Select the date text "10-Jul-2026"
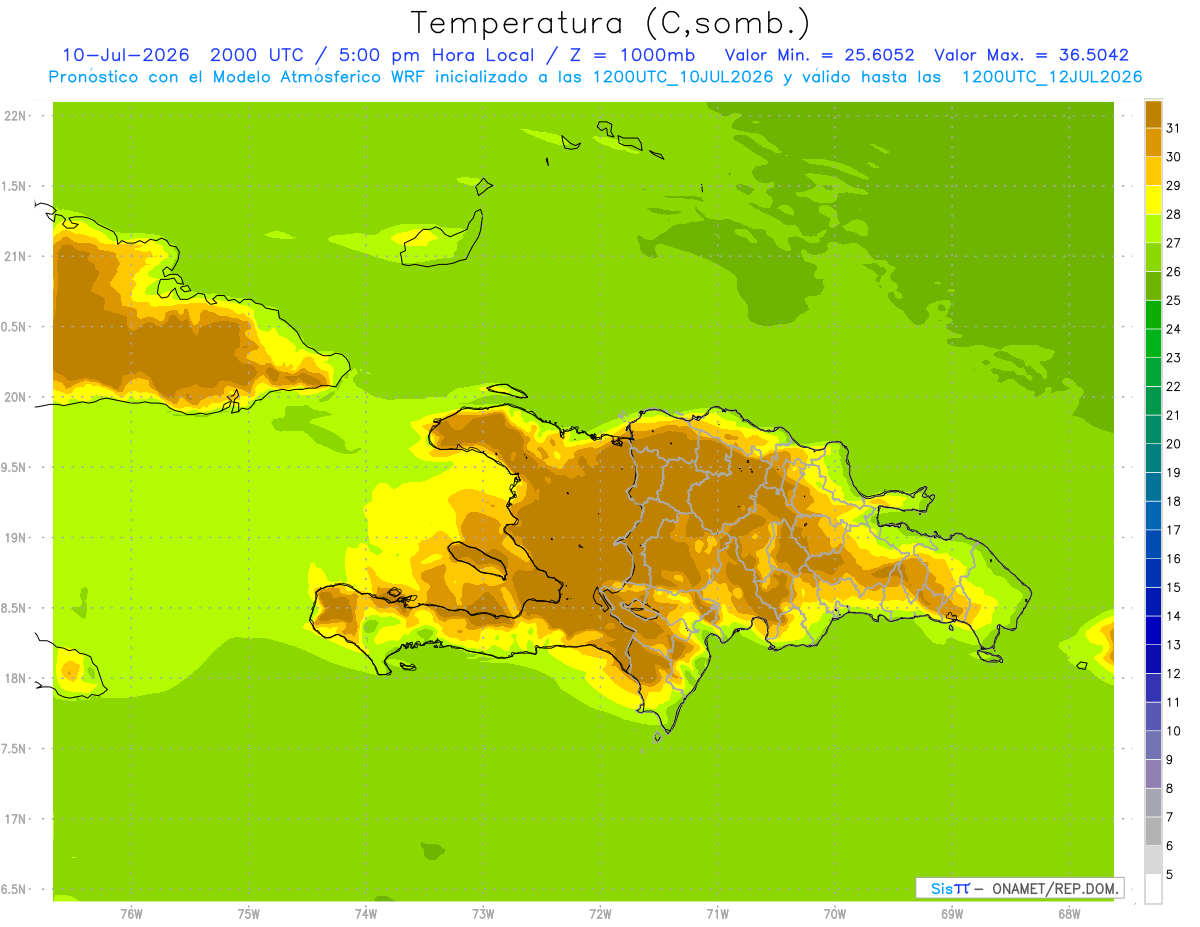The image size is (1200, 927). pyautogui.click(x=126, y=56)
